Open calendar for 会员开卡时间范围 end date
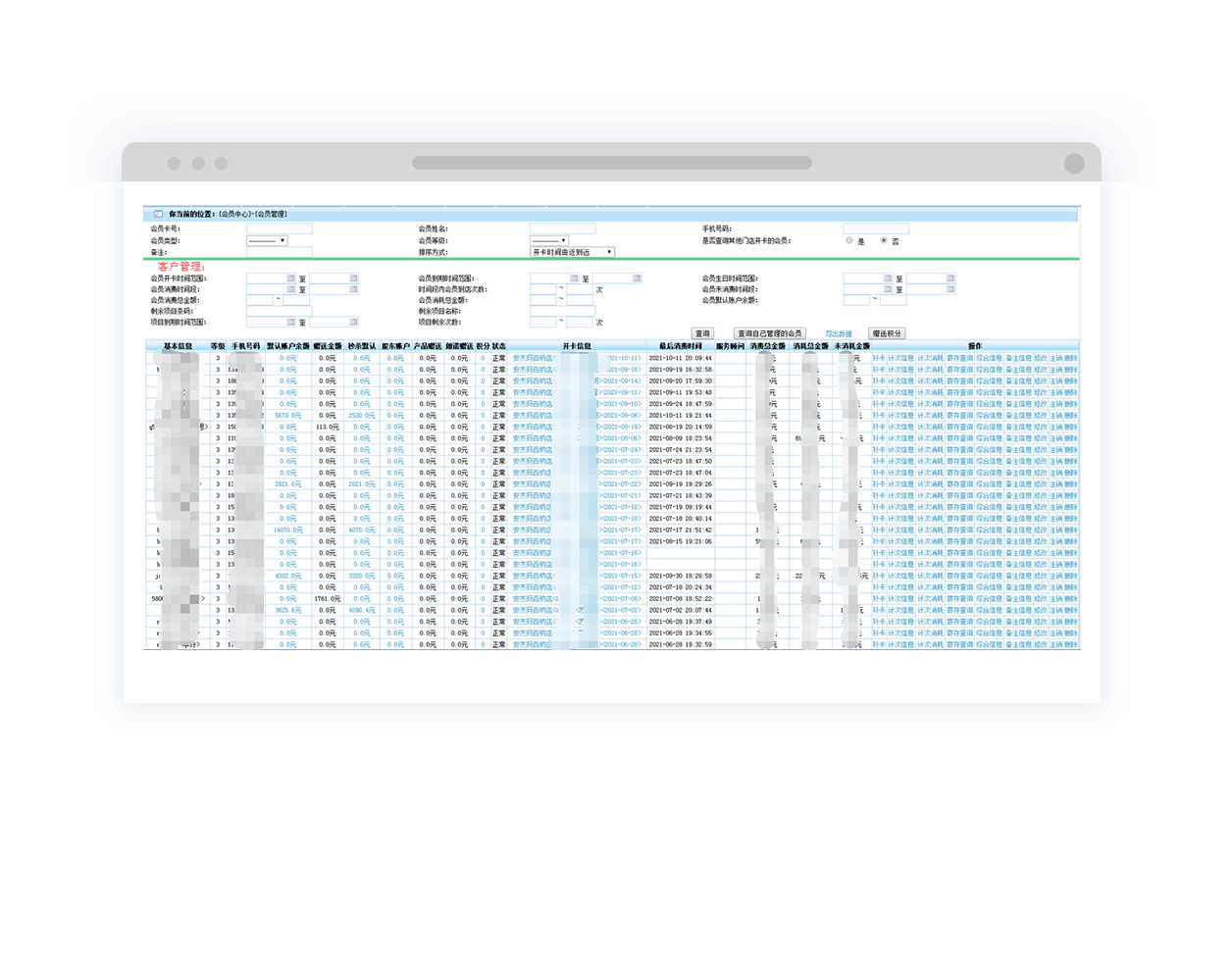Screen dimensions: 1232x959 click(x=353, y=278)
